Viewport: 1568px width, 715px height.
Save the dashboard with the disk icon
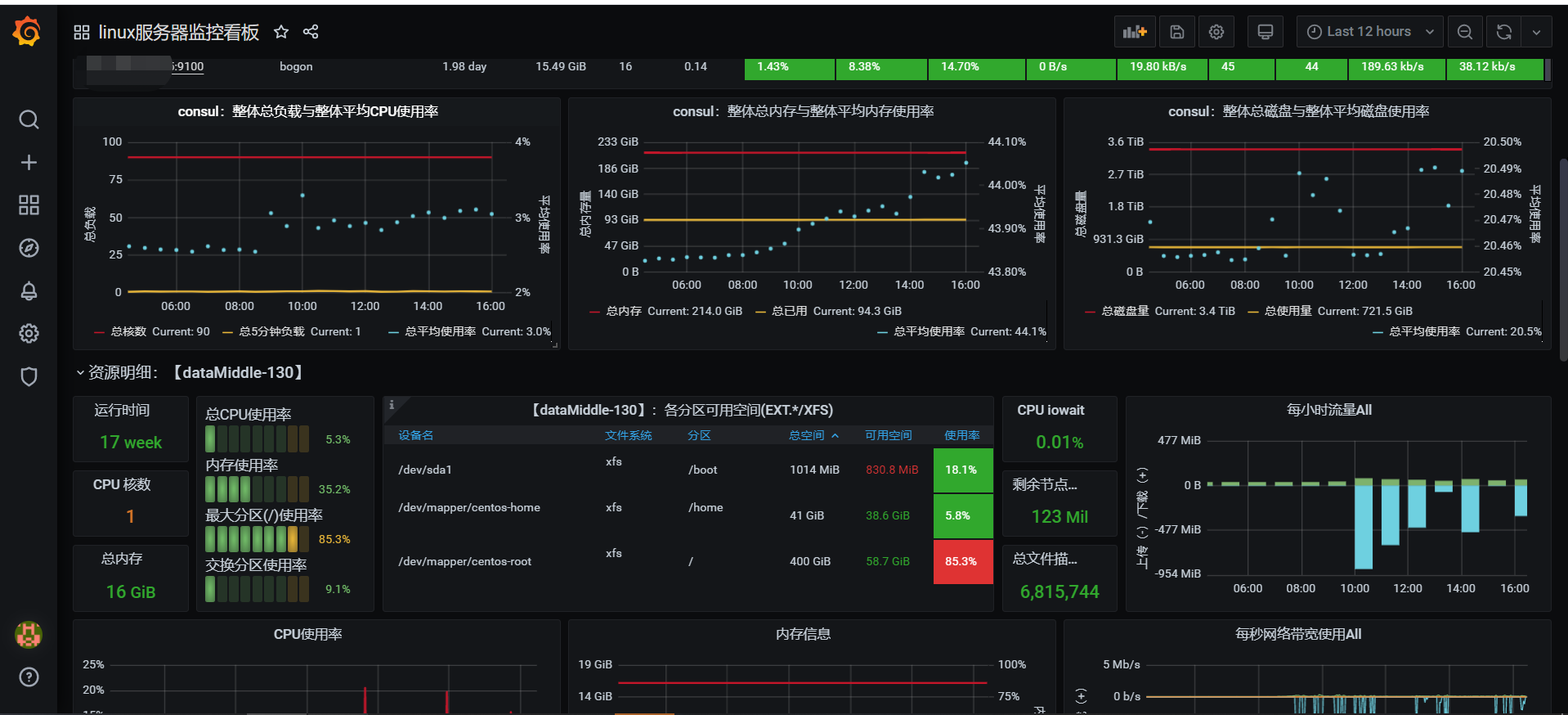[1177, 32]
